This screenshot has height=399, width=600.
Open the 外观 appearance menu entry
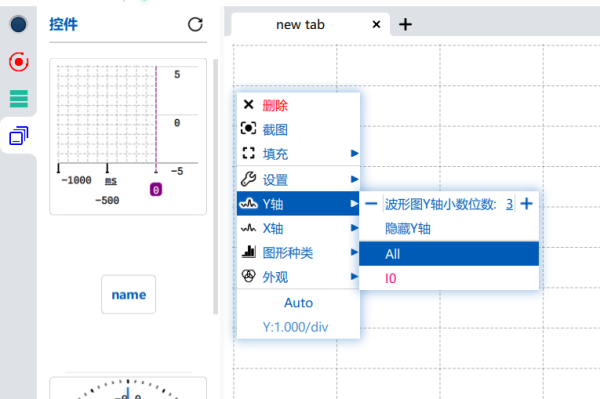coord(298,277)
